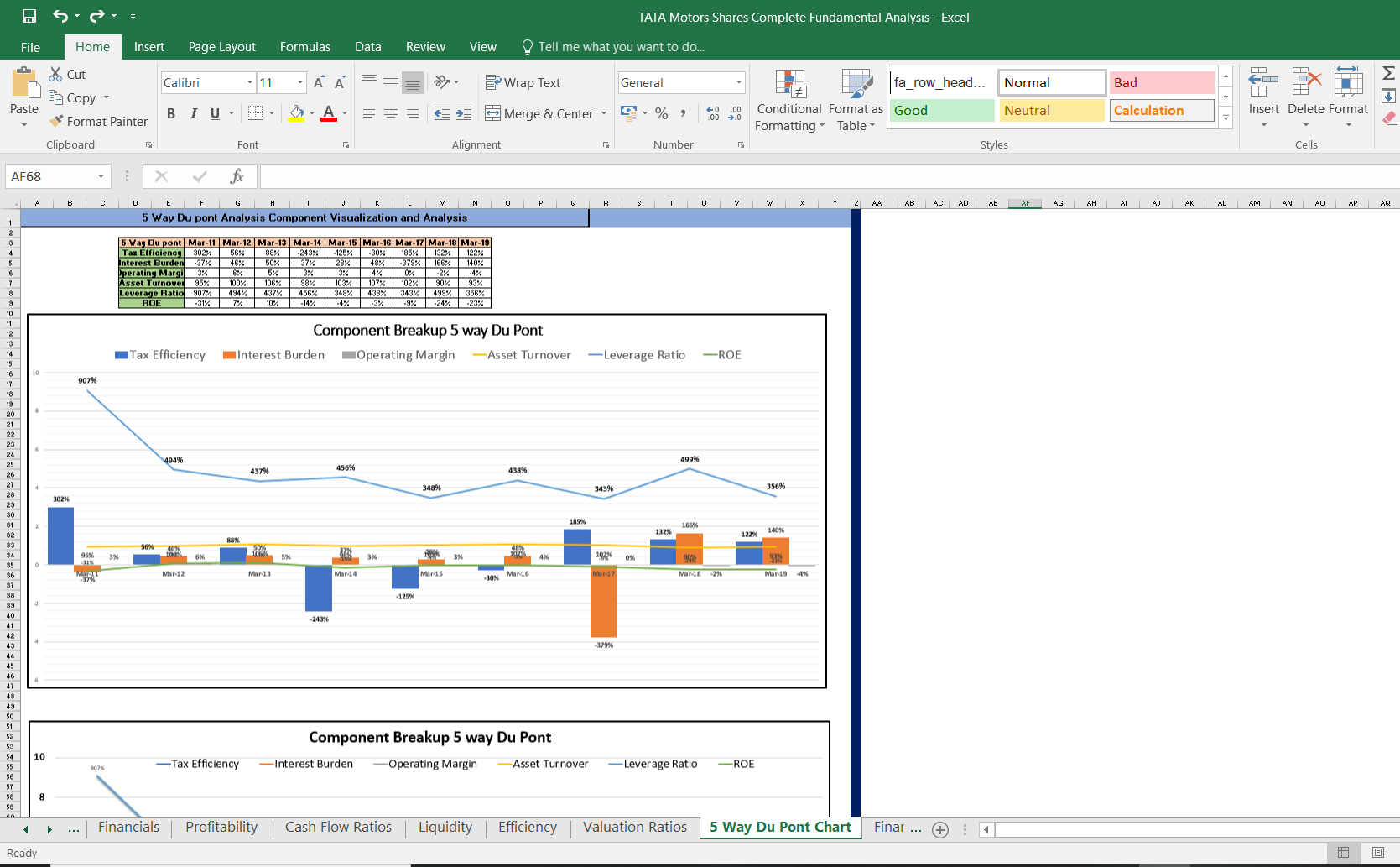
Task: Switch to the Insert ribbon tab
Action: pyautogui.click(x=149, y=47)
